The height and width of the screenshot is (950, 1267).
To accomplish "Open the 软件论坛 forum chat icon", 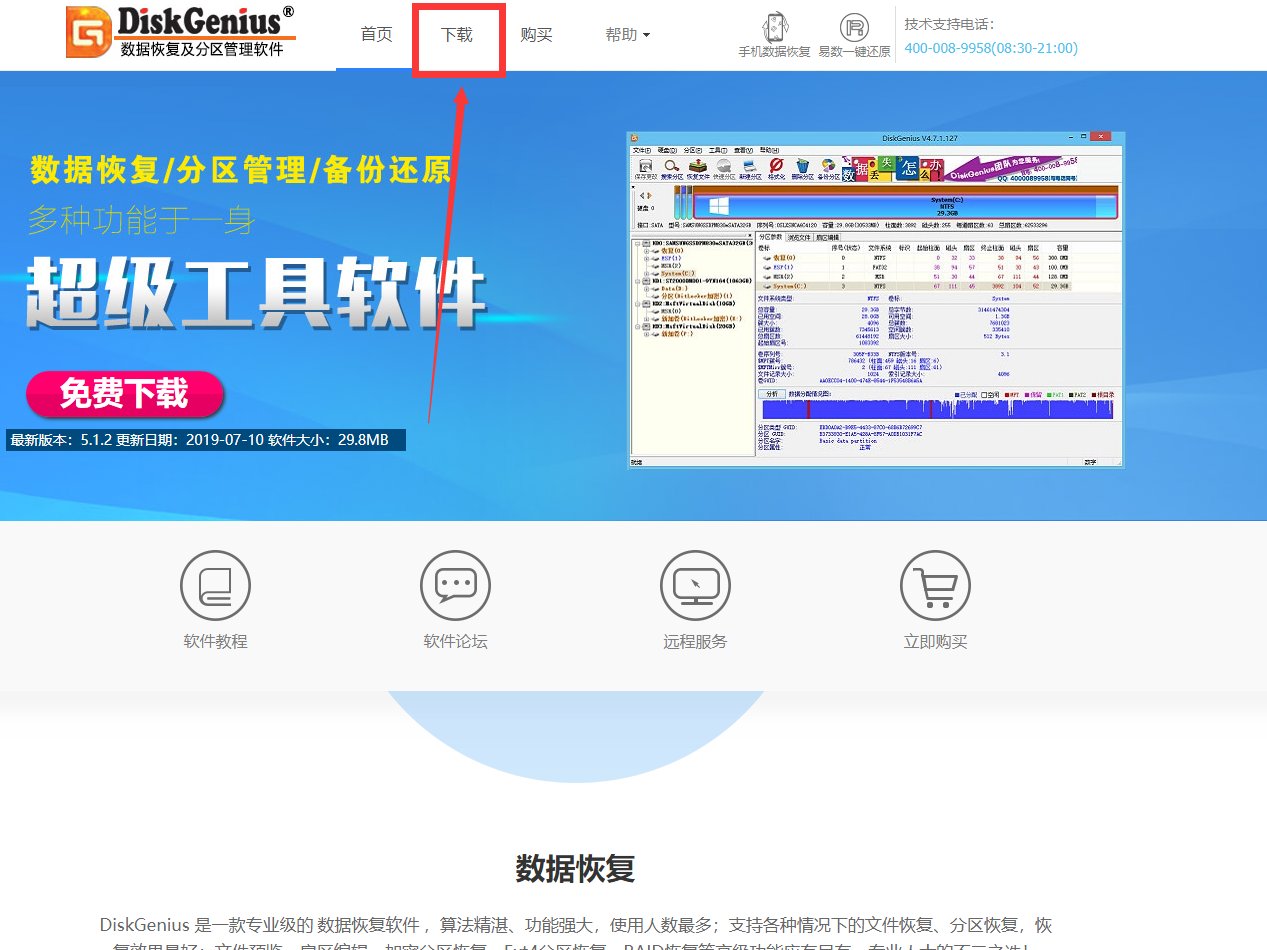I will [455, 585].
